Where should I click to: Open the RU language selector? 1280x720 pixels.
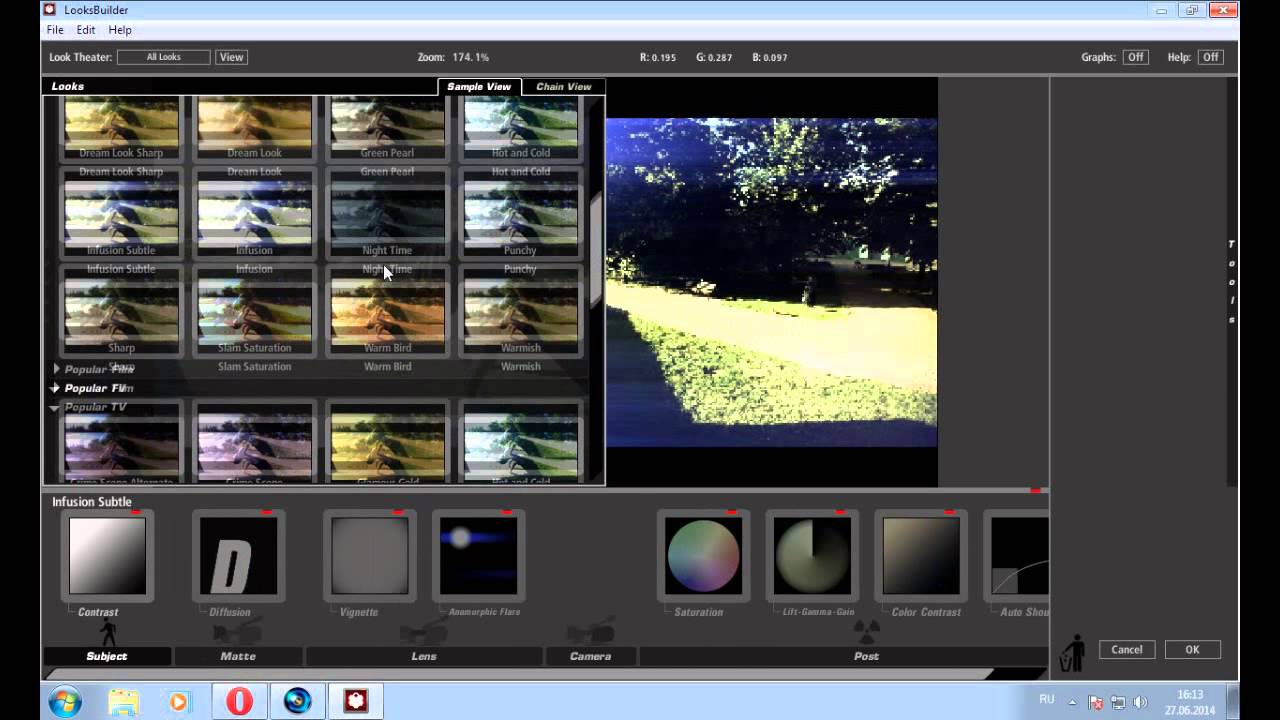coord(1046,700)
